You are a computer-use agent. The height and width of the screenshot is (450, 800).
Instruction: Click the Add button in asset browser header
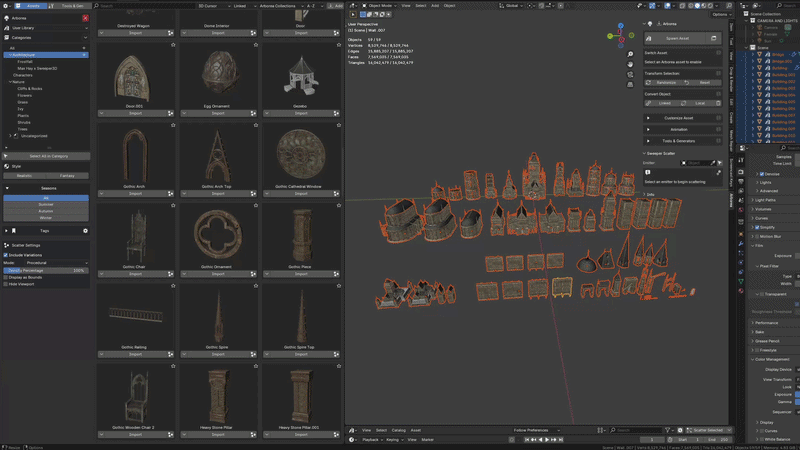pos(336,6)
